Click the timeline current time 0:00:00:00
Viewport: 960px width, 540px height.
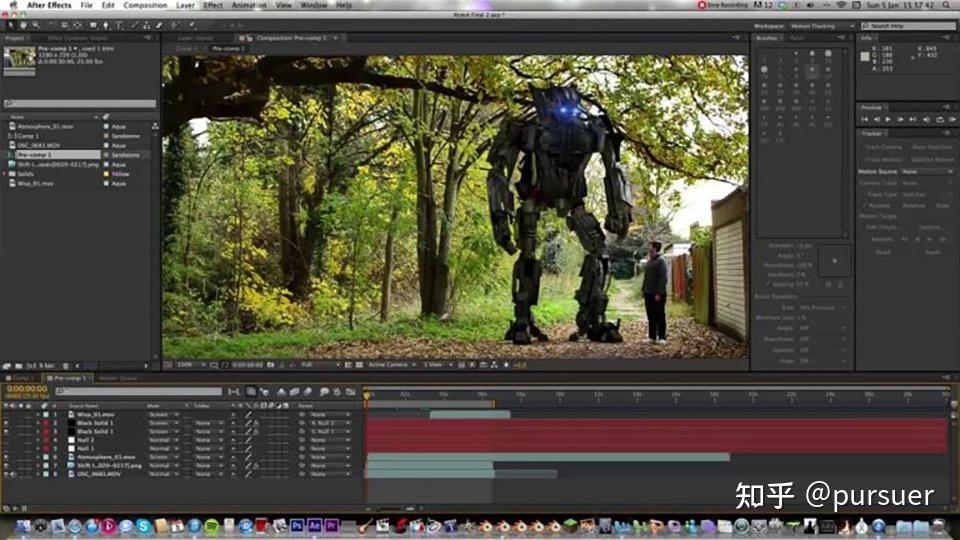pos(27,389)
